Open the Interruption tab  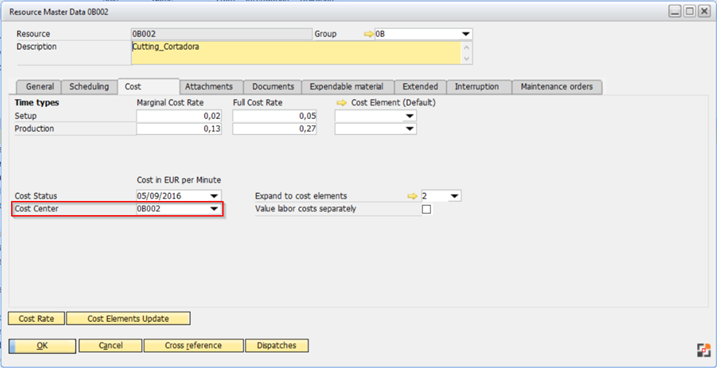point(479,87)
